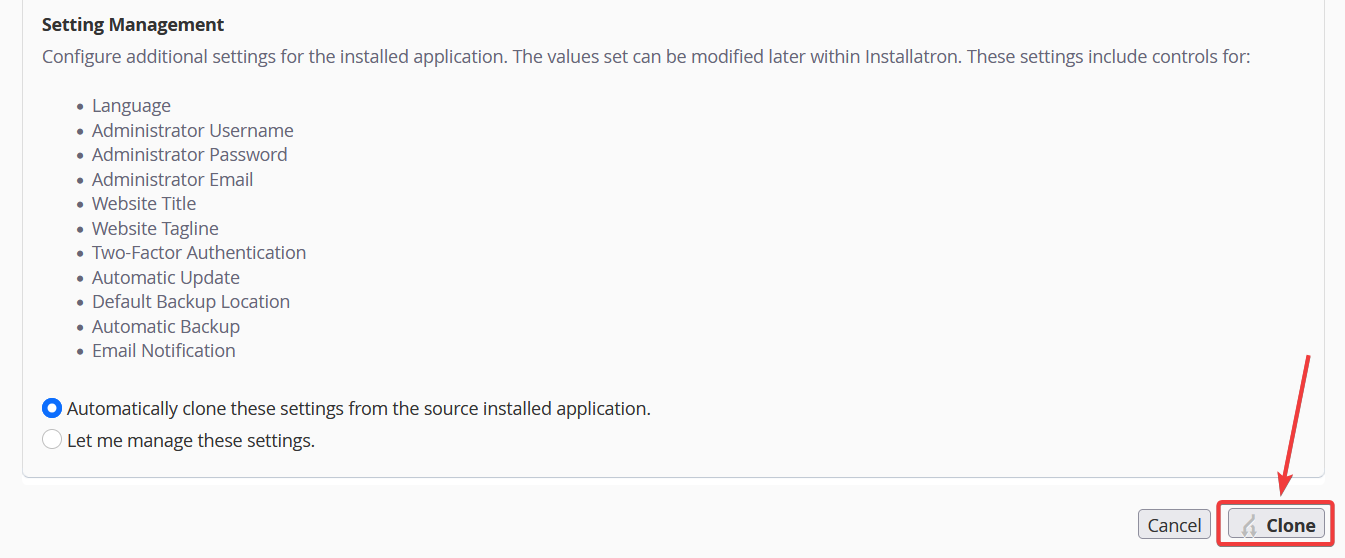
Task: Click the Email Notification list item
Action: coord(164,350)
